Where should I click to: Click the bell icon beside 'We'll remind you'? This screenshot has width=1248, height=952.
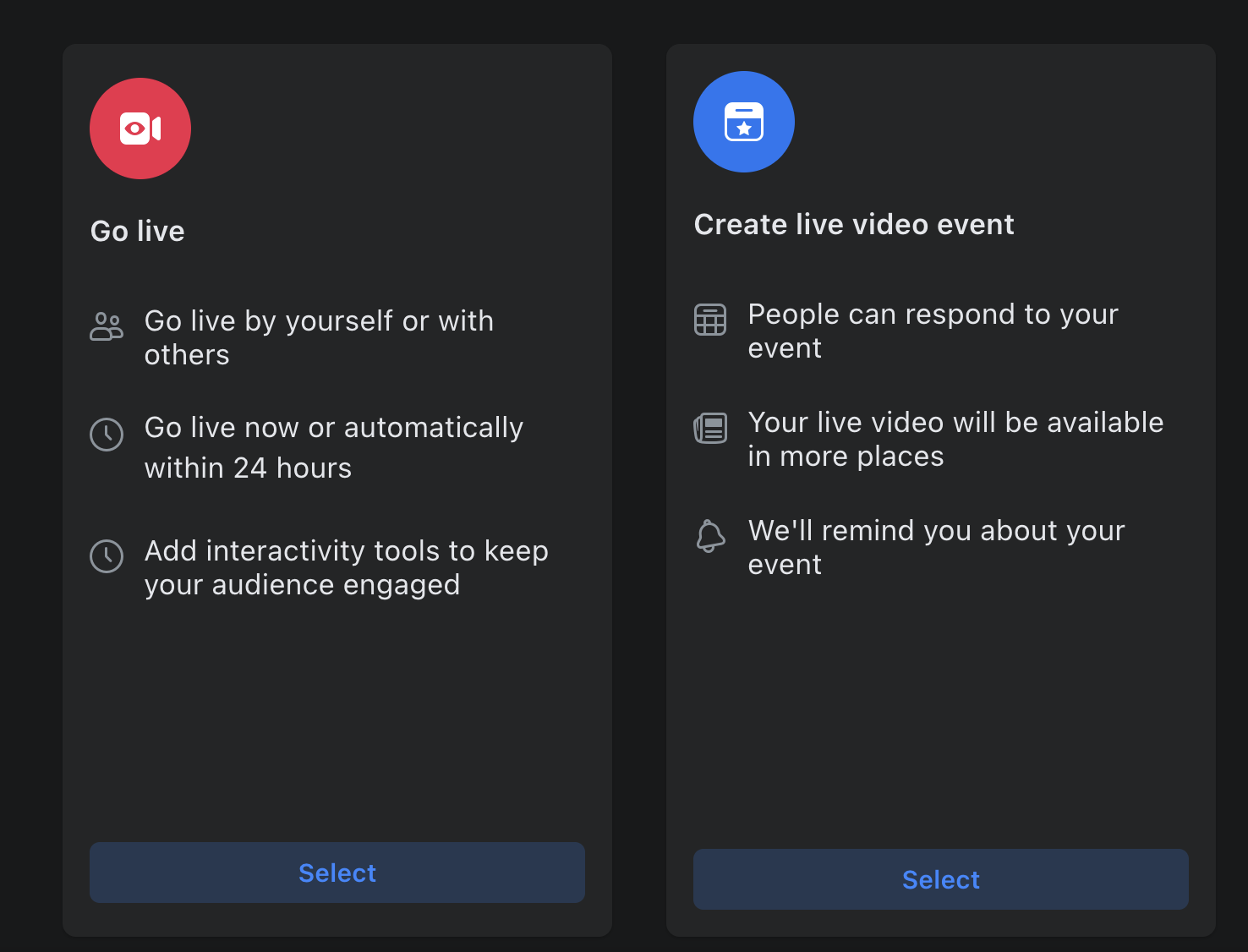710,536
